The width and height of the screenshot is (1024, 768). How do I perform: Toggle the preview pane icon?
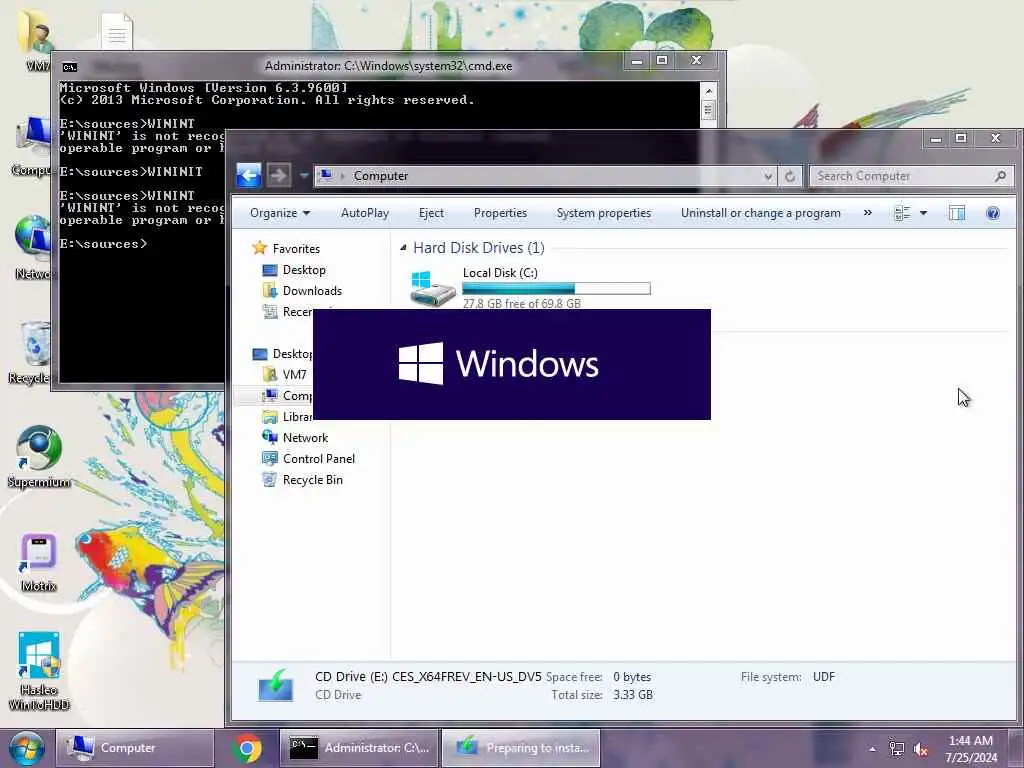pyautogui.click(x=957, y=213)
